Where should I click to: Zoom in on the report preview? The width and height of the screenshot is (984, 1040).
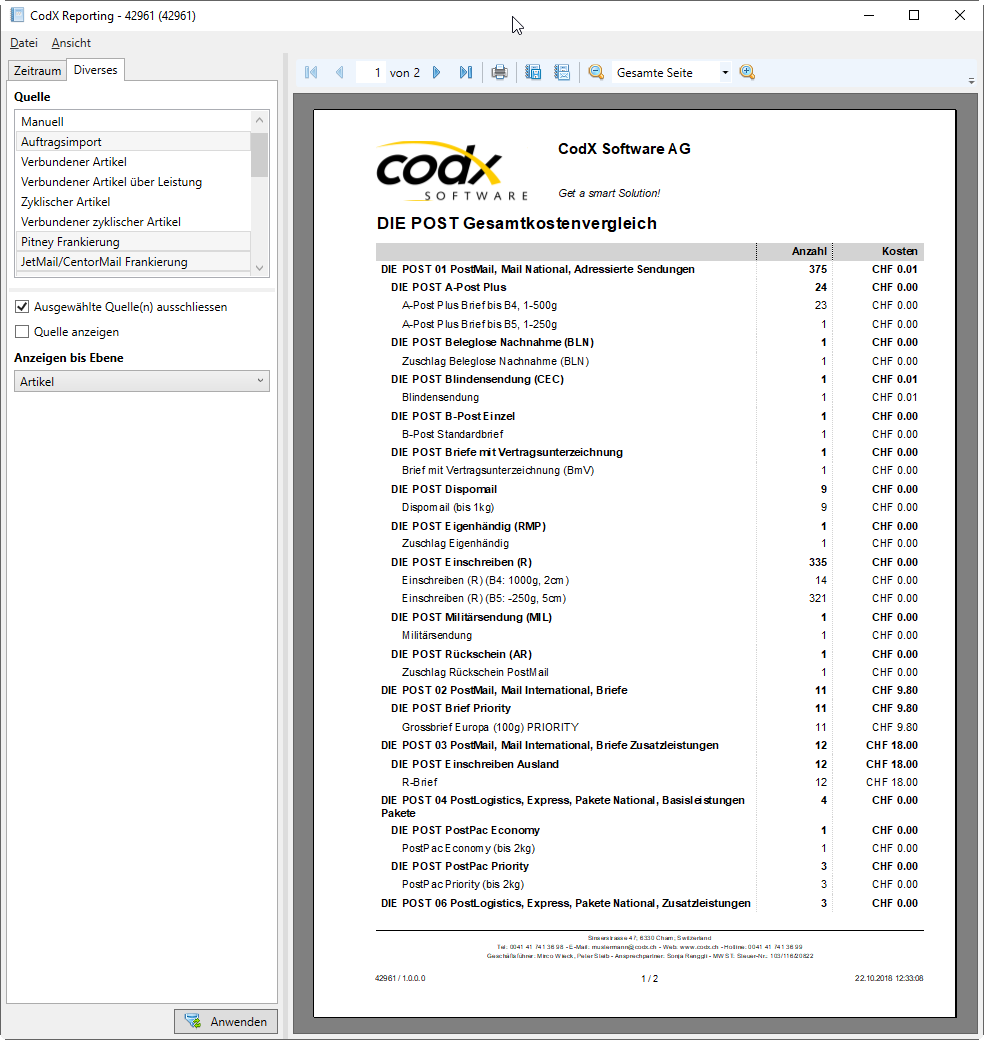point(747,73)
